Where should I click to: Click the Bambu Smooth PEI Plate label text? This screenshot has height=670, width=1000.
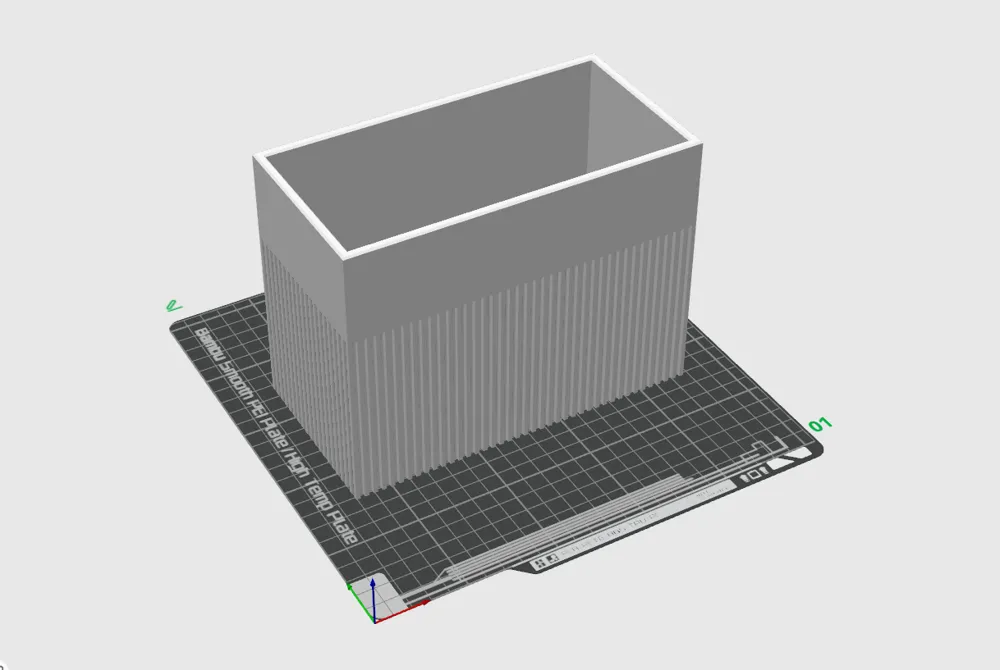click(276, 436)
